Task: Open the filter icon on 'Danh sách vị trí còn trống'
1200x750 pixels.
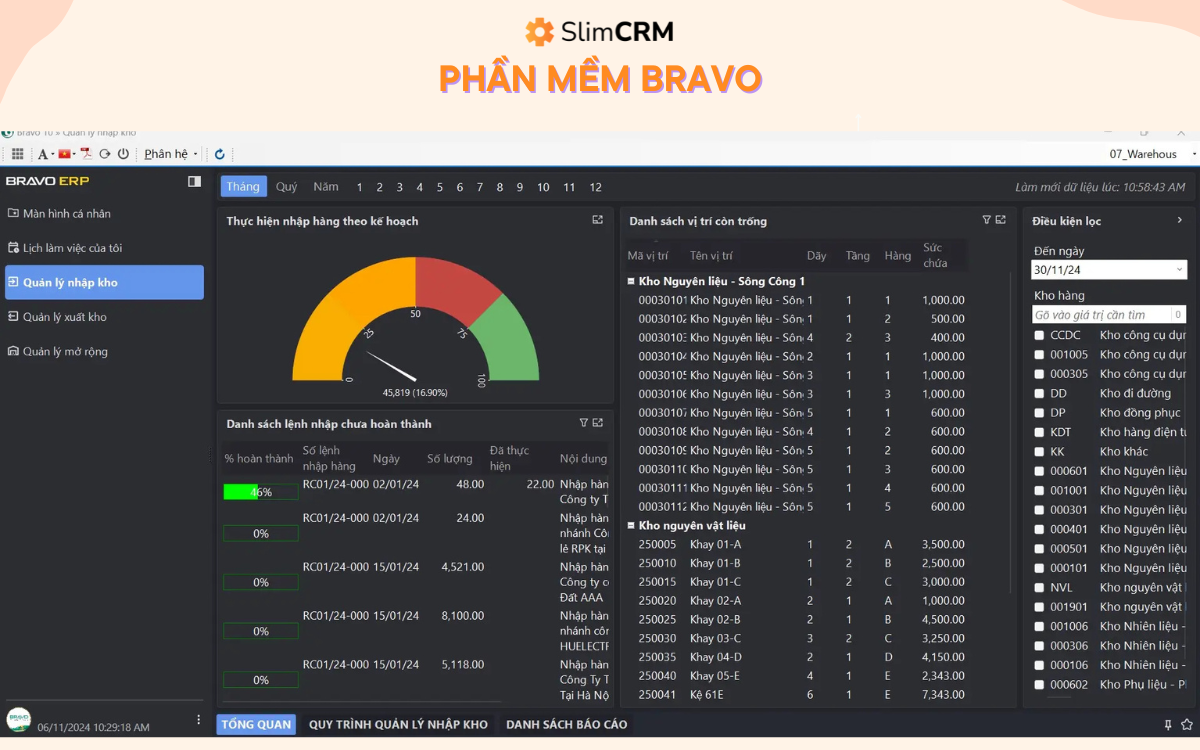Action: tap(985, 221)
